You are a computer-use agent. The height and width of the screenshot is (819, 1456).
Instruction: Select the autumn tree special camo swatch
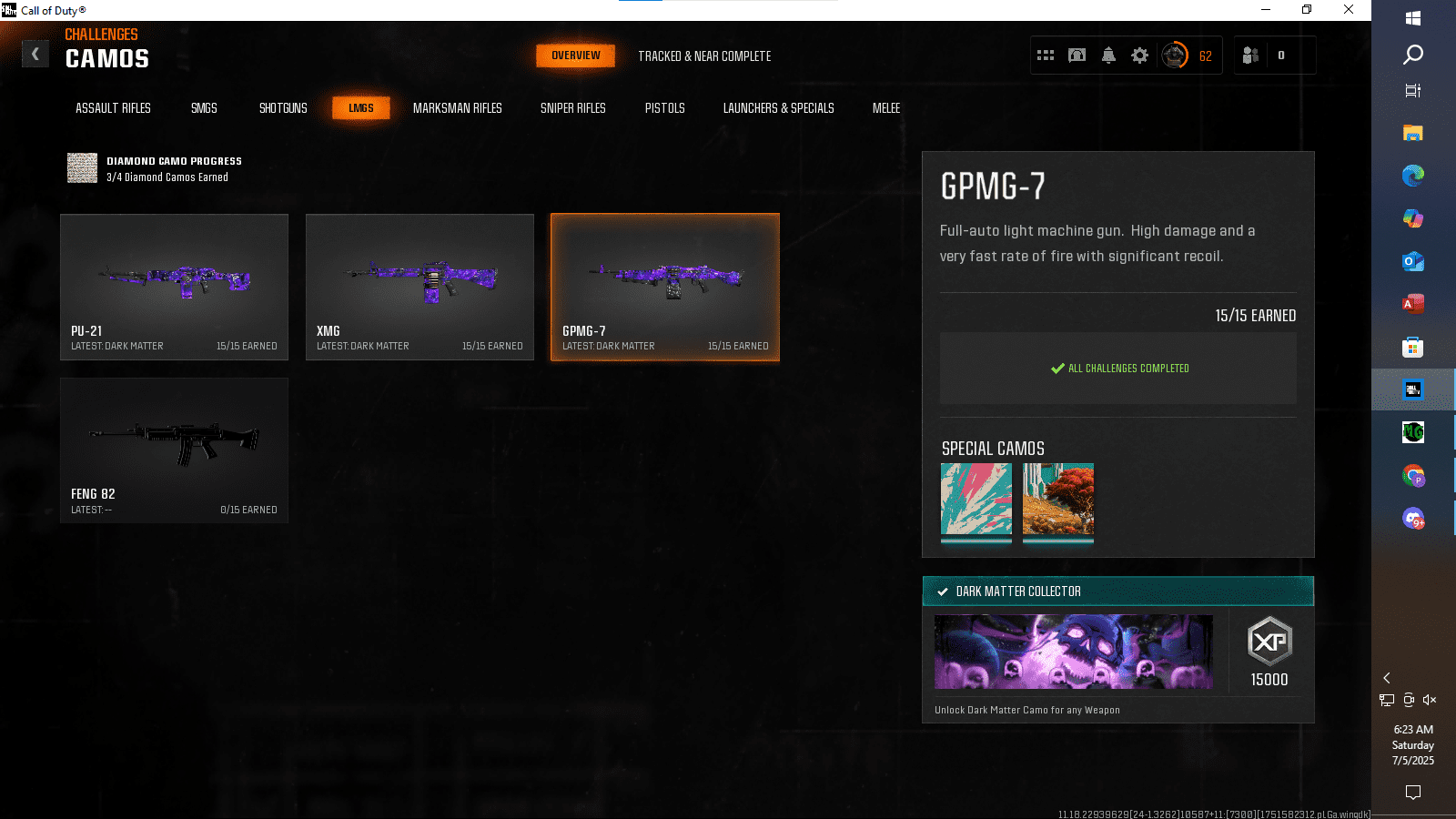[x=1057, y=499]
